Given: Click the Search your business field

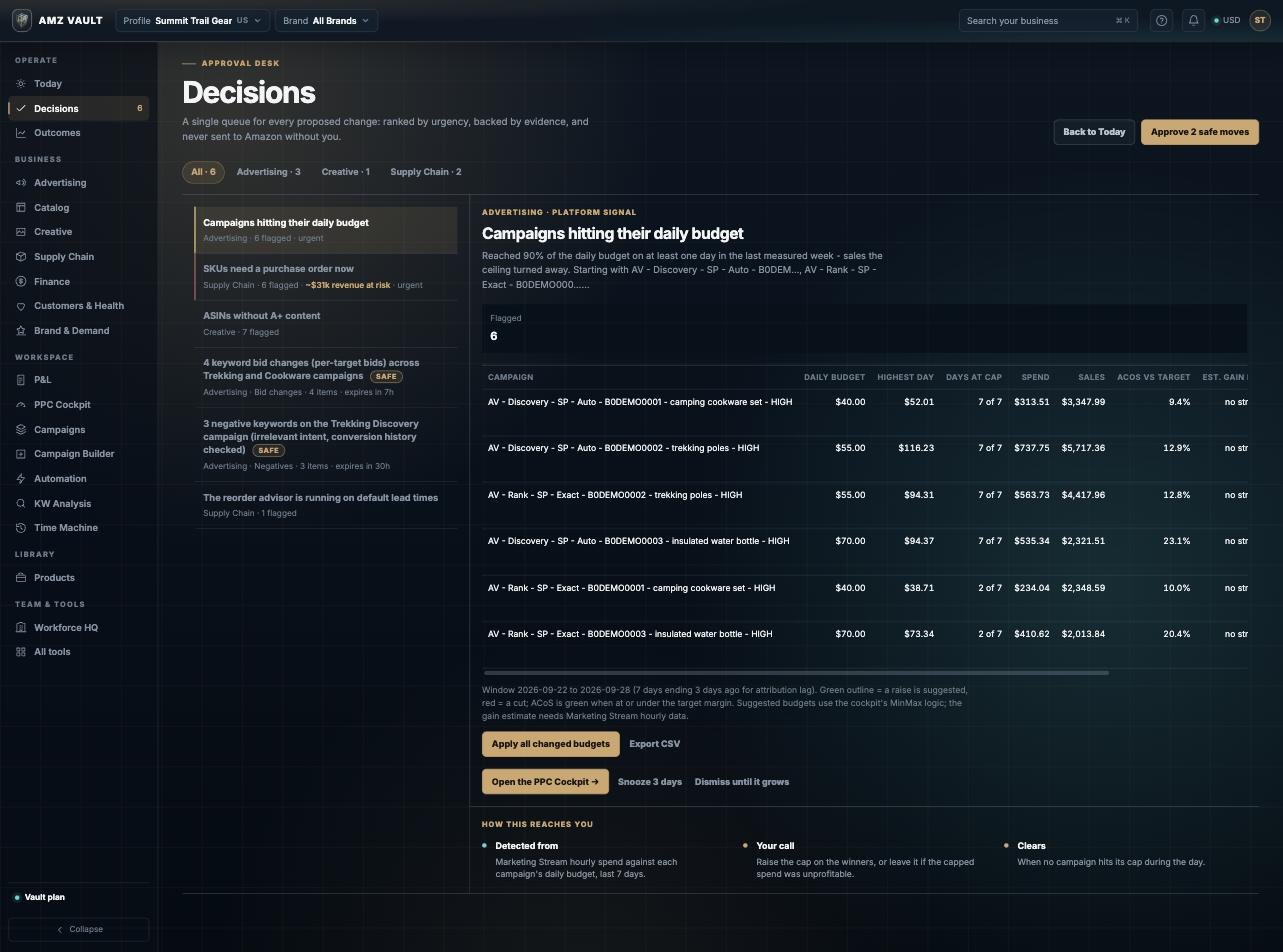Looking at the screenshot, I should (x=1048, y=20).
